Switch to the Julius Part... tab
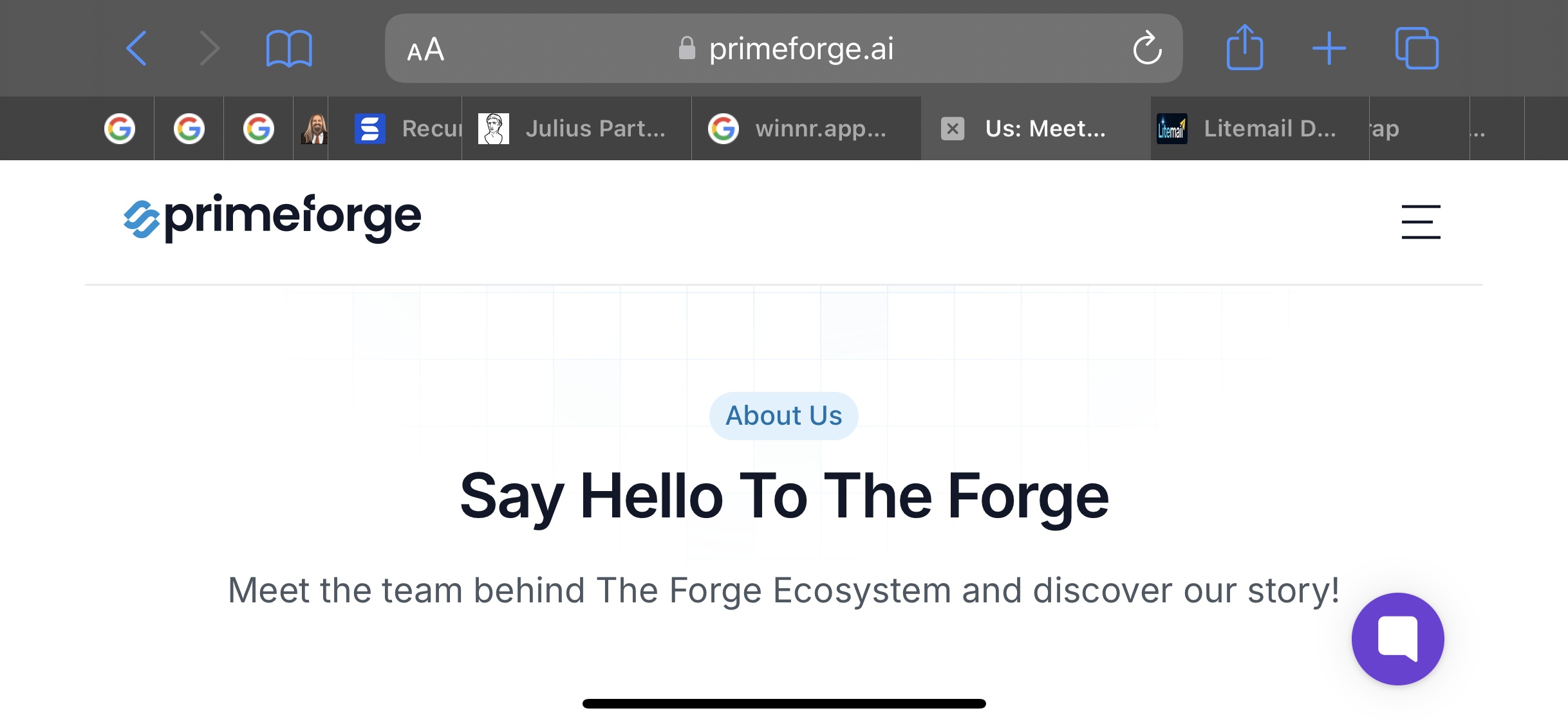The width and height of the screenshot is (1568, 724). [x=577, y=129]
